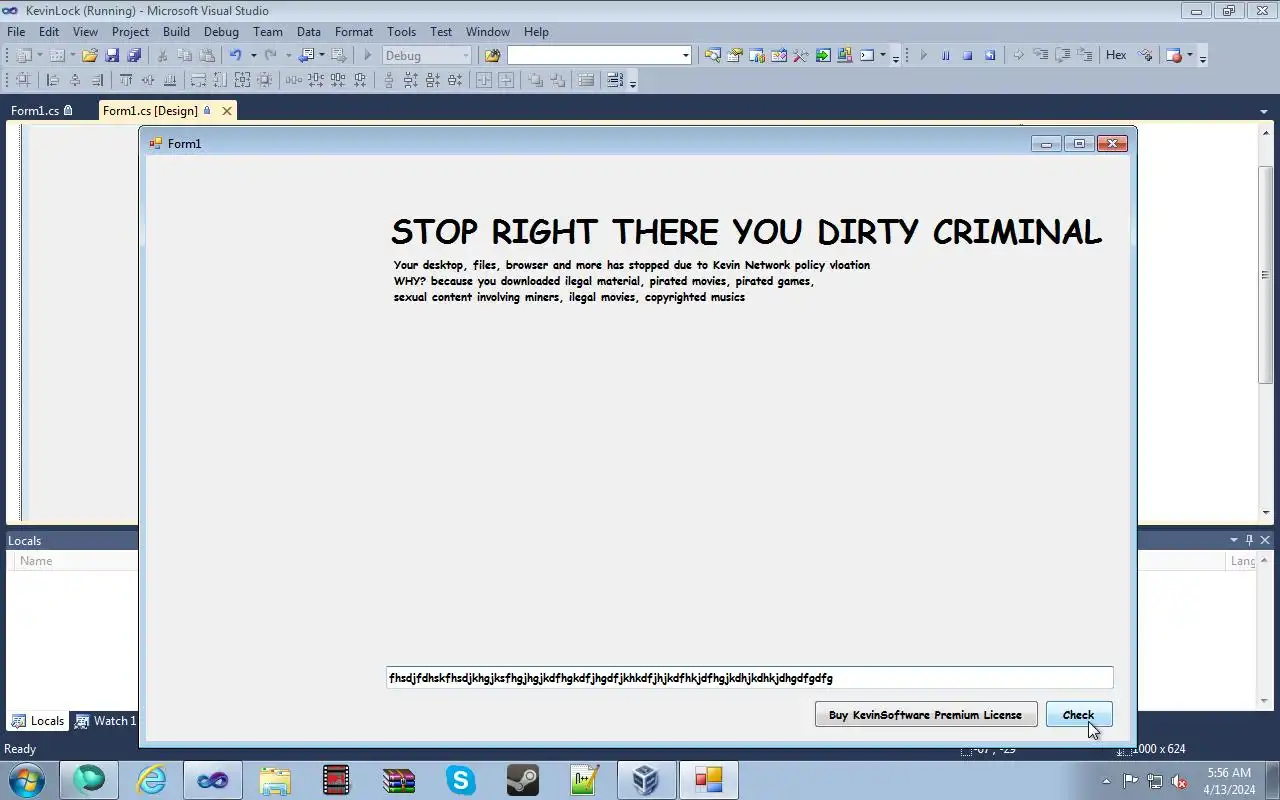This screenshot has width=1280, height=800.
Task: Click the Find in Files icon
Action: pos(492,55)
